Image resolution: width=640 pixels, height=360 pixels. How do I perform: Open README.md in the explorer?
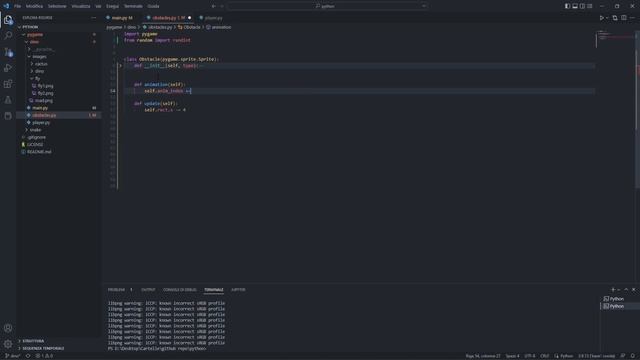click(x=39, y=152)
